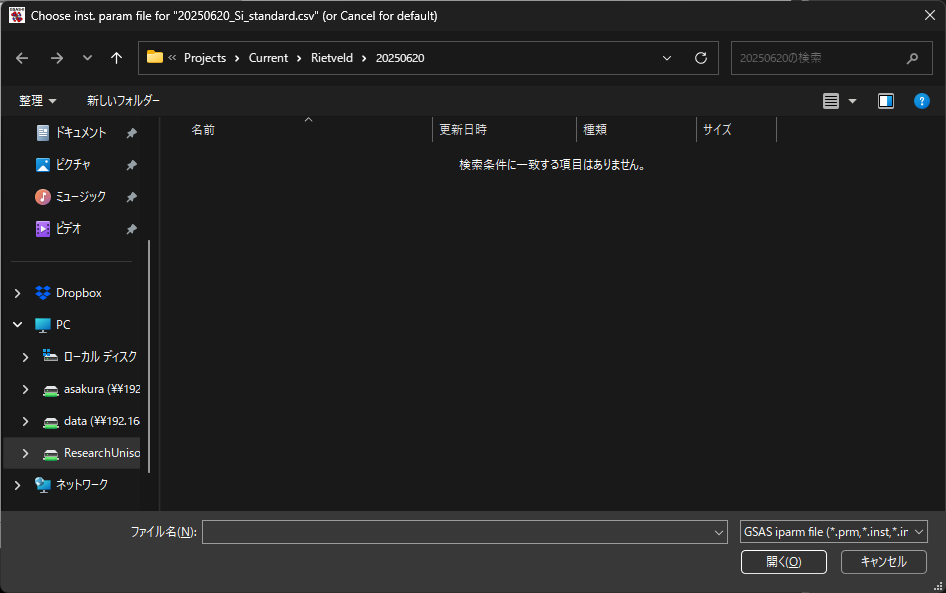Open the help question mark icon

[922, 101]
